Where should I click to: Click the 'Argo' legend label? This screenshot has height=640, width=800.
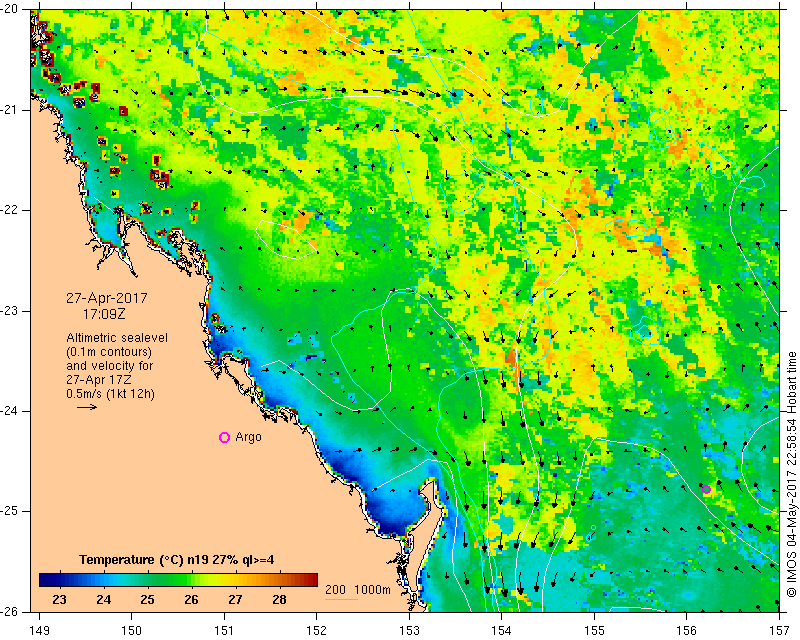click(x=248, y=437)
